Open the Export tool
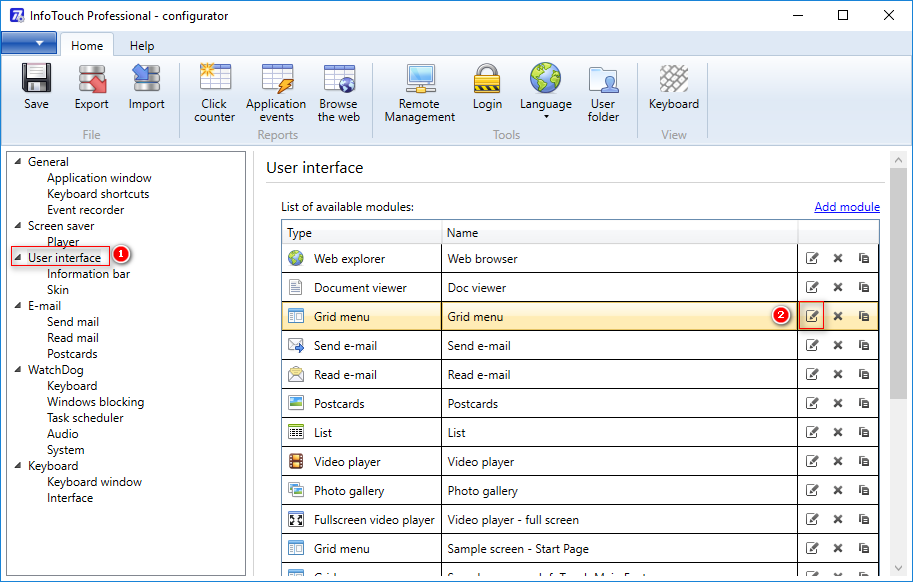 (x=92, y=88)
